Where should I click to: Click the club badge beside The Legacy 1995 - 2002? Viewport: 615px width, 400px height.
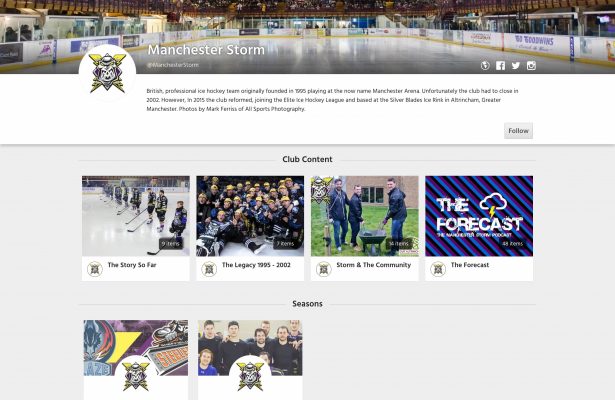[x=209, y=269]
